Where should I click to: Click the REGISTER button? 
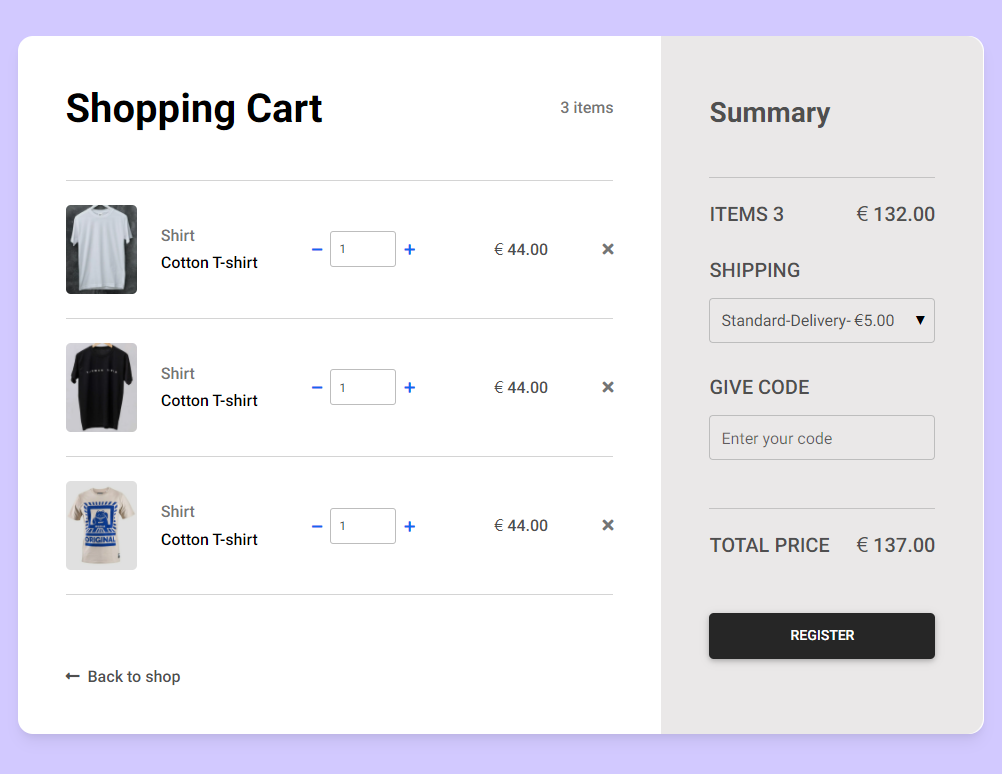(x=821, y=635)
